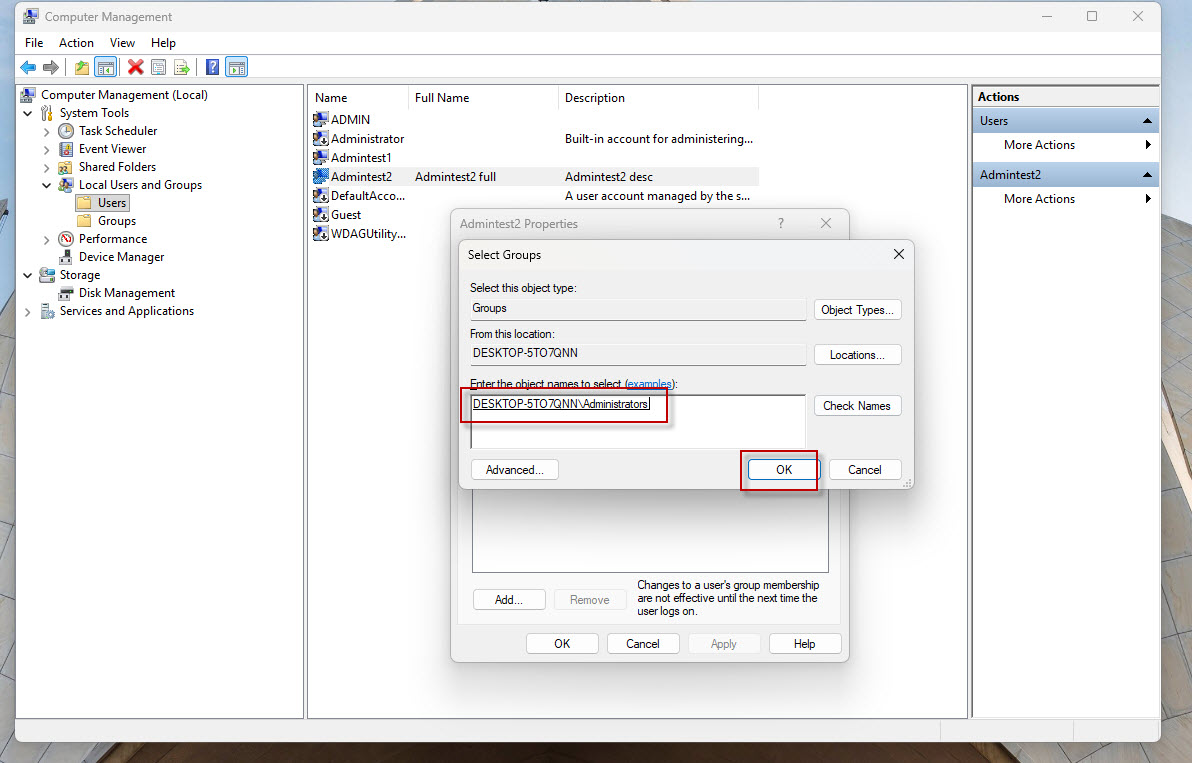The image size is (1192, 763).
Task: Open the File menu
Action: [x=34, y=43]
